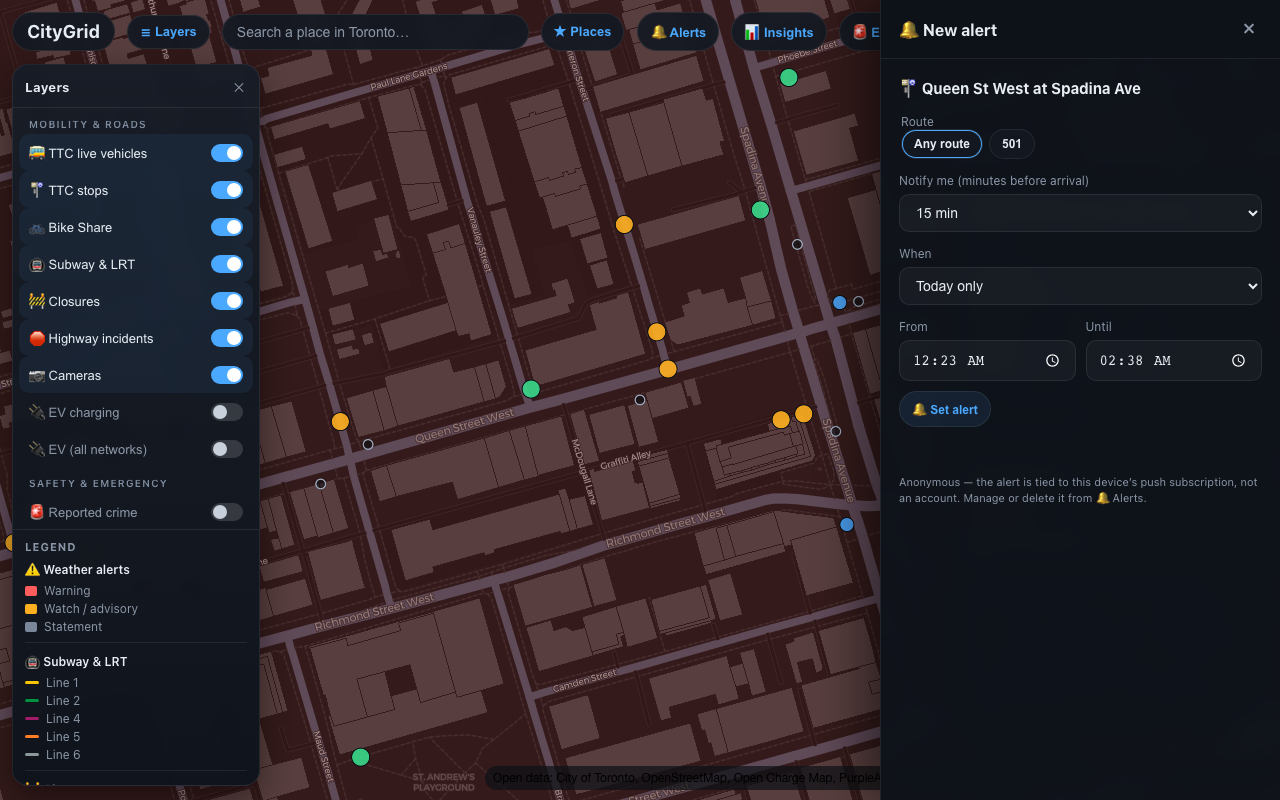The height and width of the screenshot is (800, 1280).
Task: Click the Camden Street map label
Action: click(x=585, y=682)
